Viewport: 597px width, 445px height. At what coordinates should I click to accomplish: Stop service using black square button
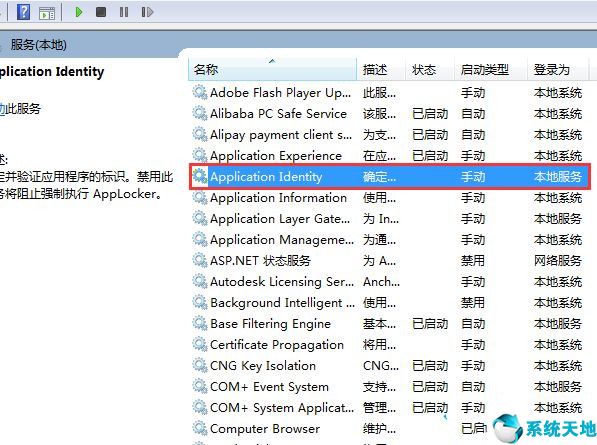click(101, 12)
